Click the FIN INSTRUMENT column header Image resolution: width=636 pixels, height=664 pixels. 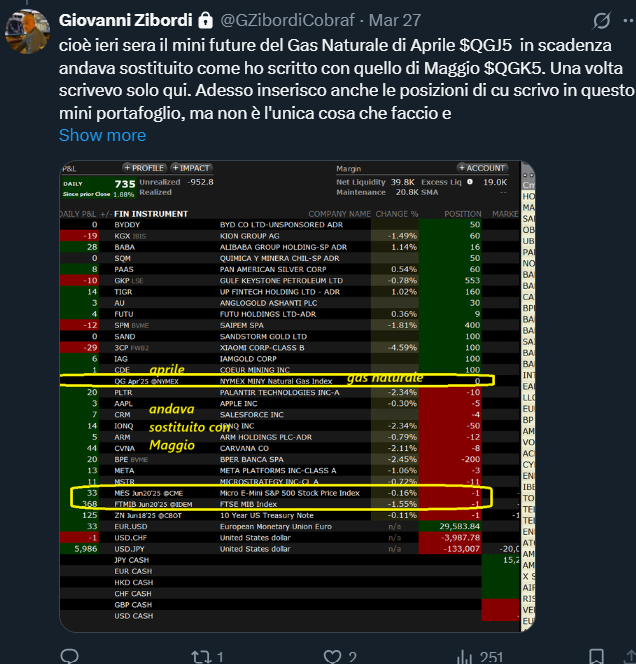point(151,213)
